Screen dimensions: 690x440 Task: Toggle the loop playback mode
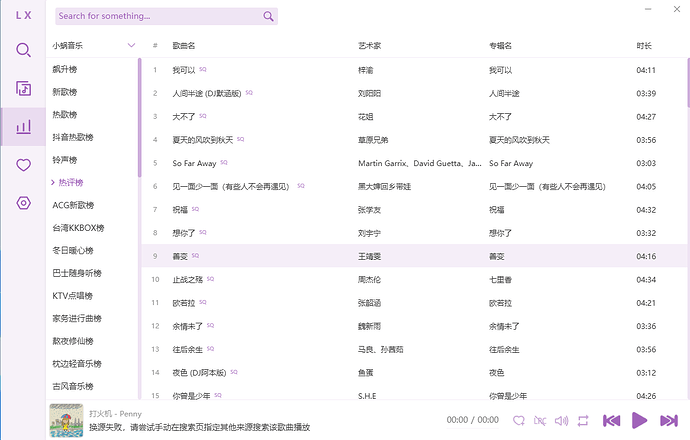pyautogui.click(x=583, y=420)
